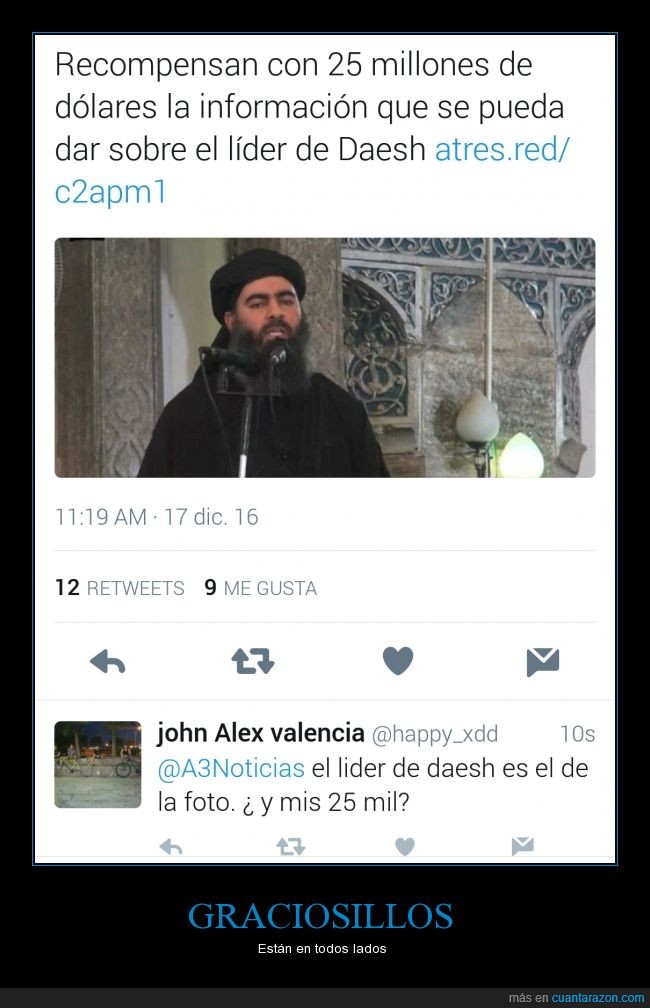This screenshot has width=650, height=1008.
Task: Like john Alex valencia's reply
Action: (x=404, y=847)
